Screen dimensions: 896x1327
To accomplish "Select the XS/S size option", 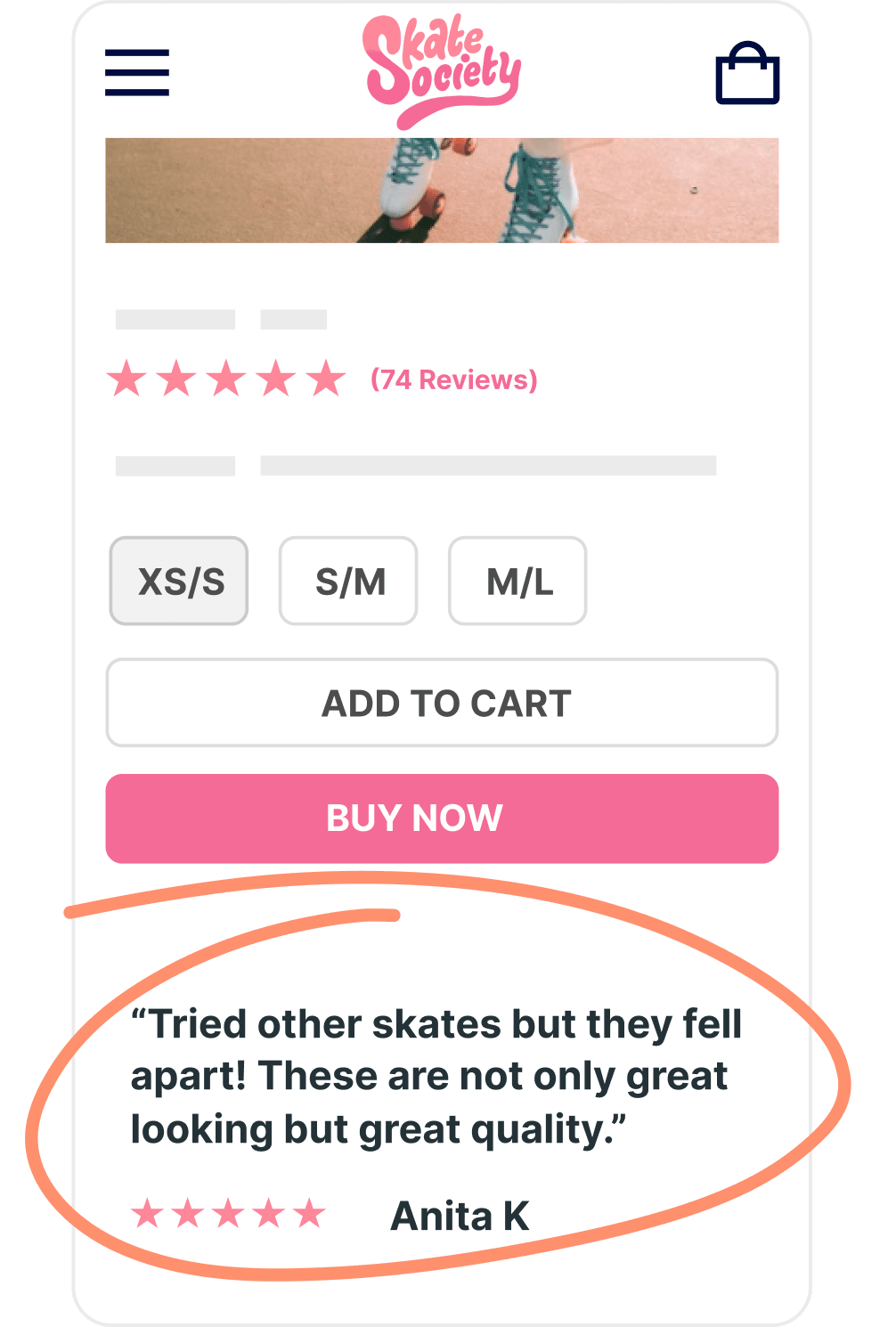I will point(179,581).
